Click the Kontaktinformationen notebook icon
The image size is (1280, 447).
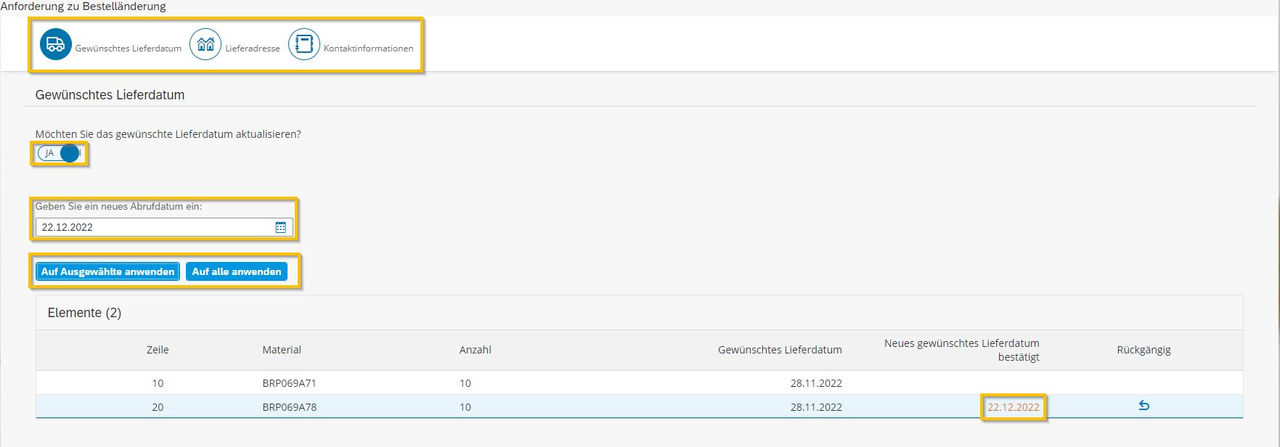click(x=304, y=45)
